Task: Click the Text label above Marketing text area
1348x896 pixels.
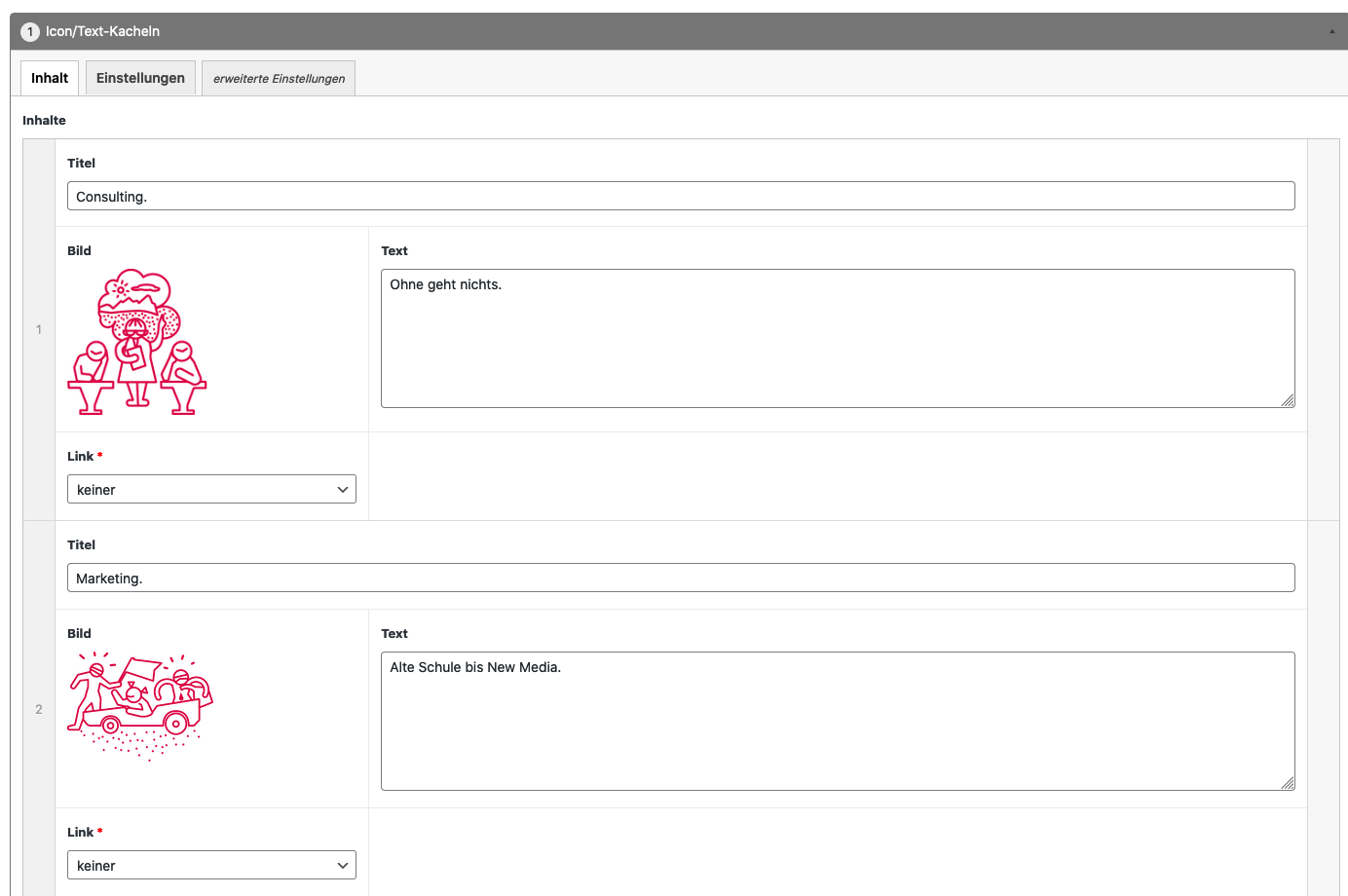Action: 394,633
